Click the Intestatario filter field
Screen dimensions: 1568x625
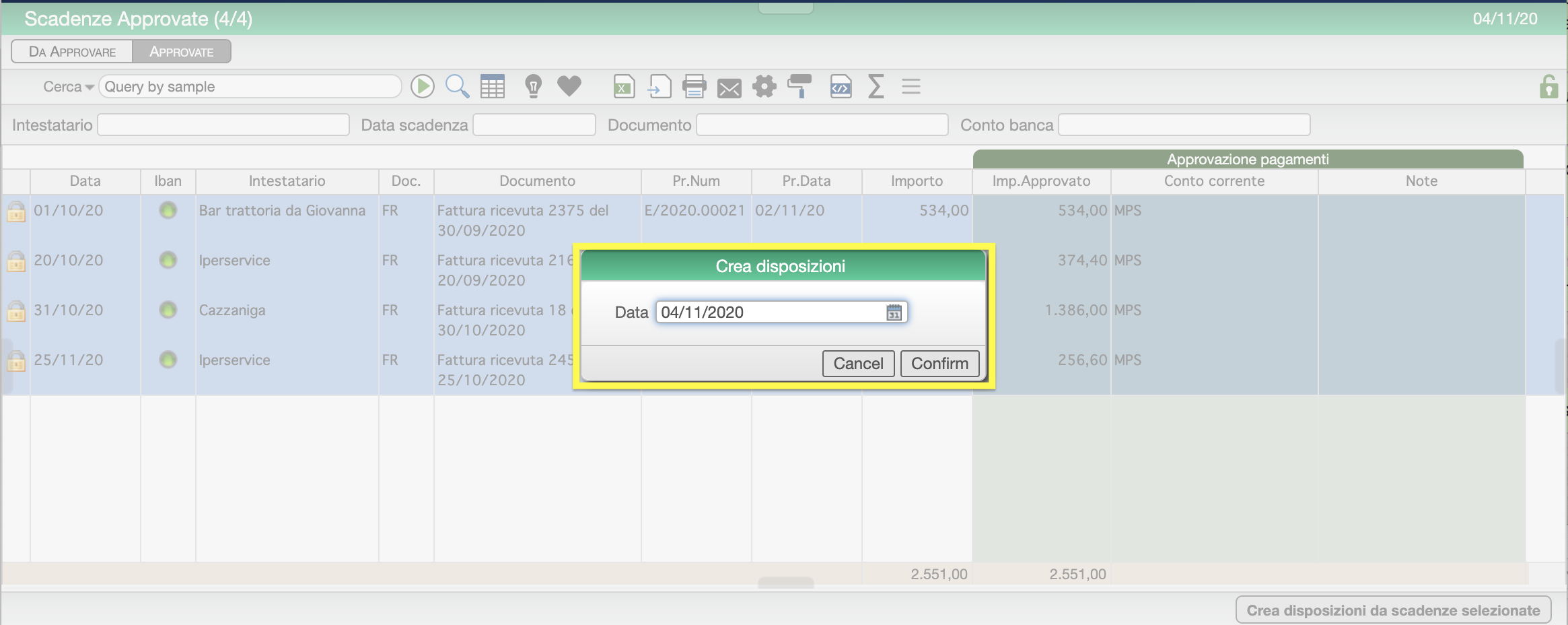point(223,125)
